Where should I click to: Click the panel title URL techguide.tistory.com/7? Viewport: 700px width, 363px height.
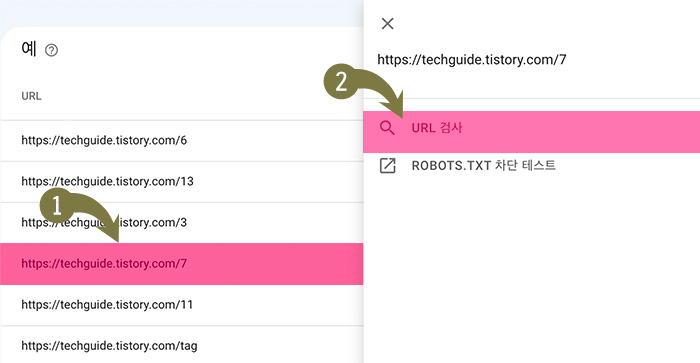pyautogui.click(x=472, y=60)
